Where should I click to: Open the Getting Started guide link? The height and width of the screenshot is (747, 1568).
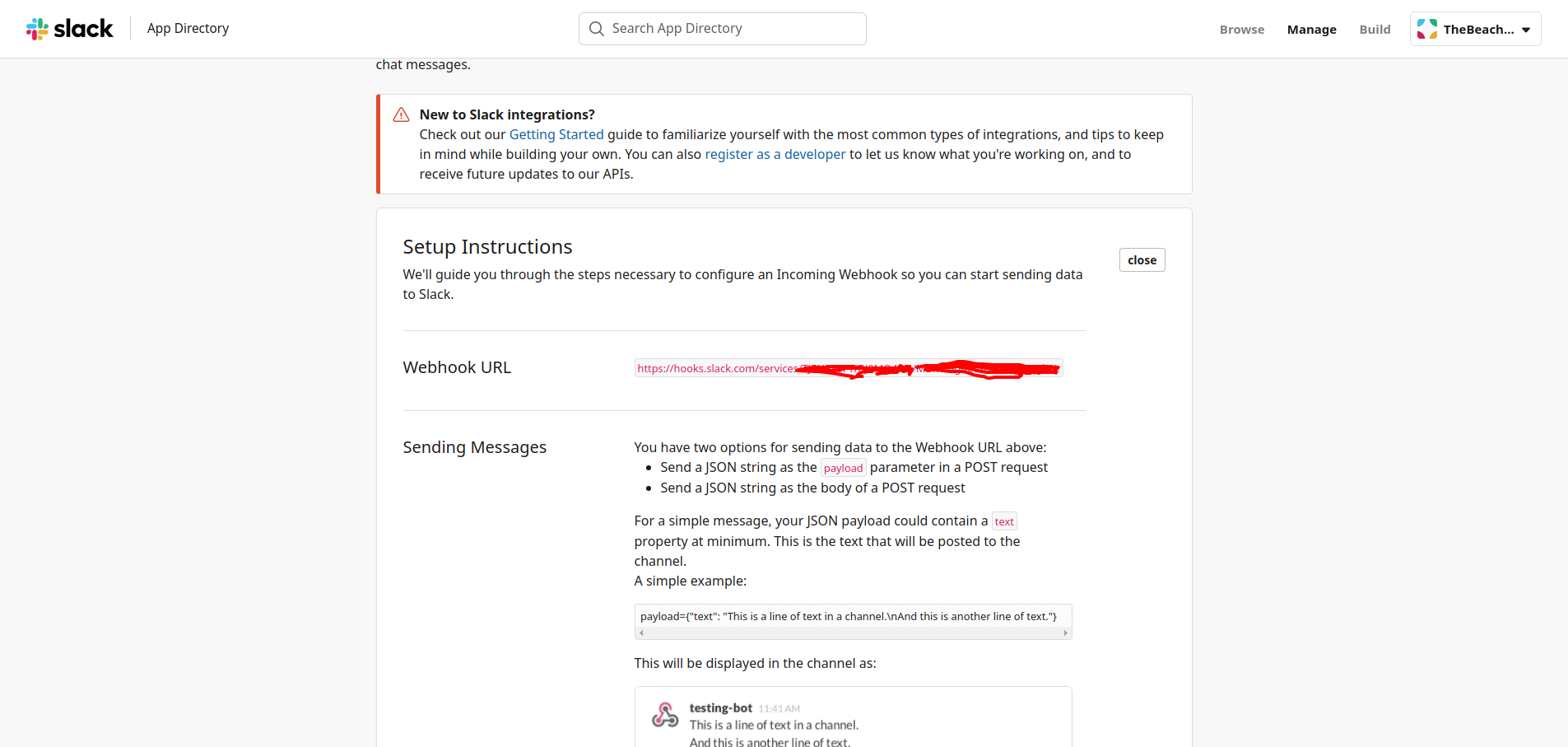556,134
